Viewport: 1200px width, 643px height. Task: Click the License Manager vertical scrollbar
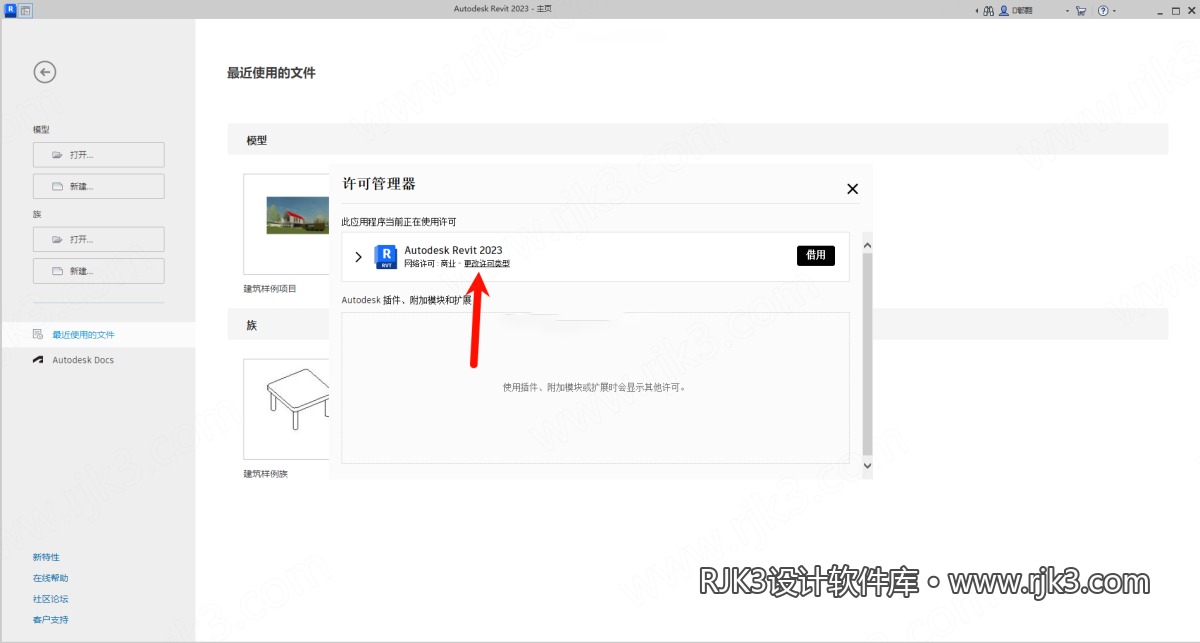(x=867, y=353)
